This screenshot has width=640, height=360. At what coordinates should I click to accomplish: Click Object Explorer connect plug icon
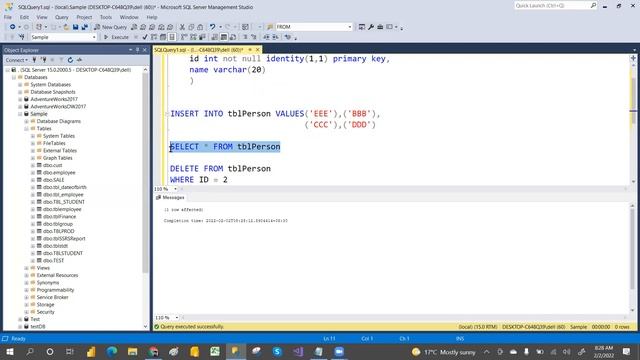(35, 60)
